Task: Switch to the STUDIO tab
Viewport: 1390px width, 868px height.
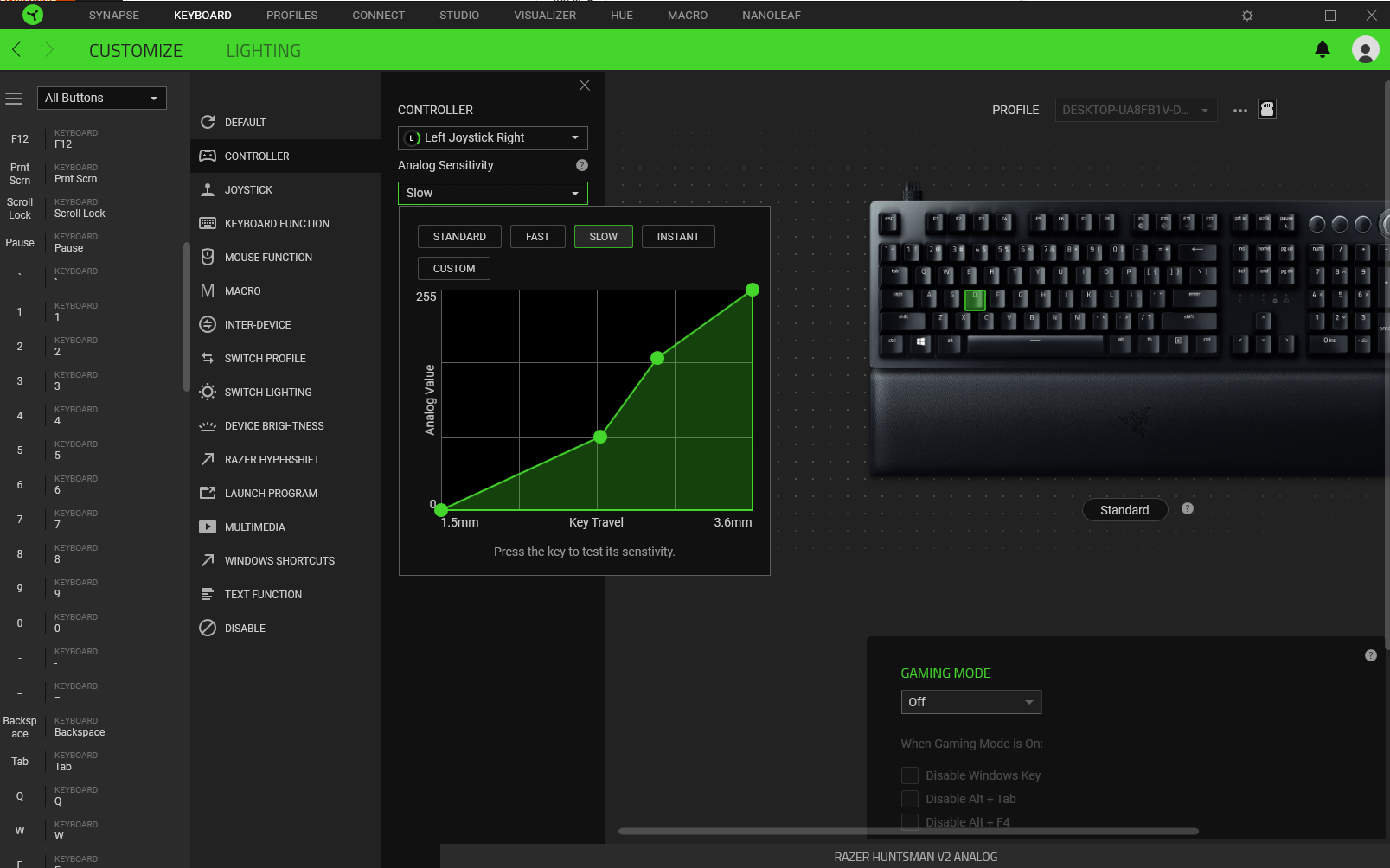Action: click(459, 16)
